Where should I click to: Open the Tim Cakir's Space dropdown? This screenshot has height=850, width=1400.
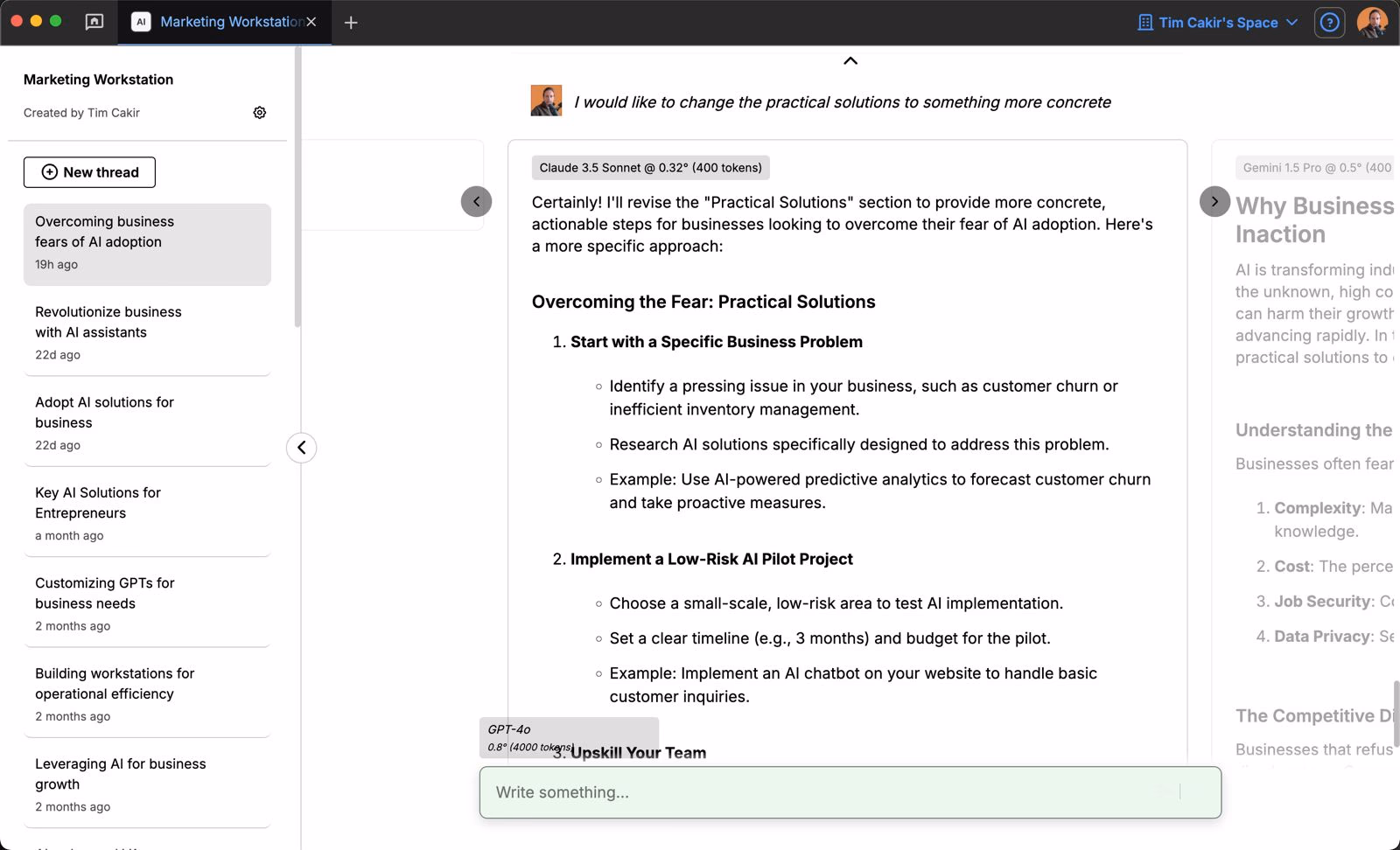(x=1218, y=22)
